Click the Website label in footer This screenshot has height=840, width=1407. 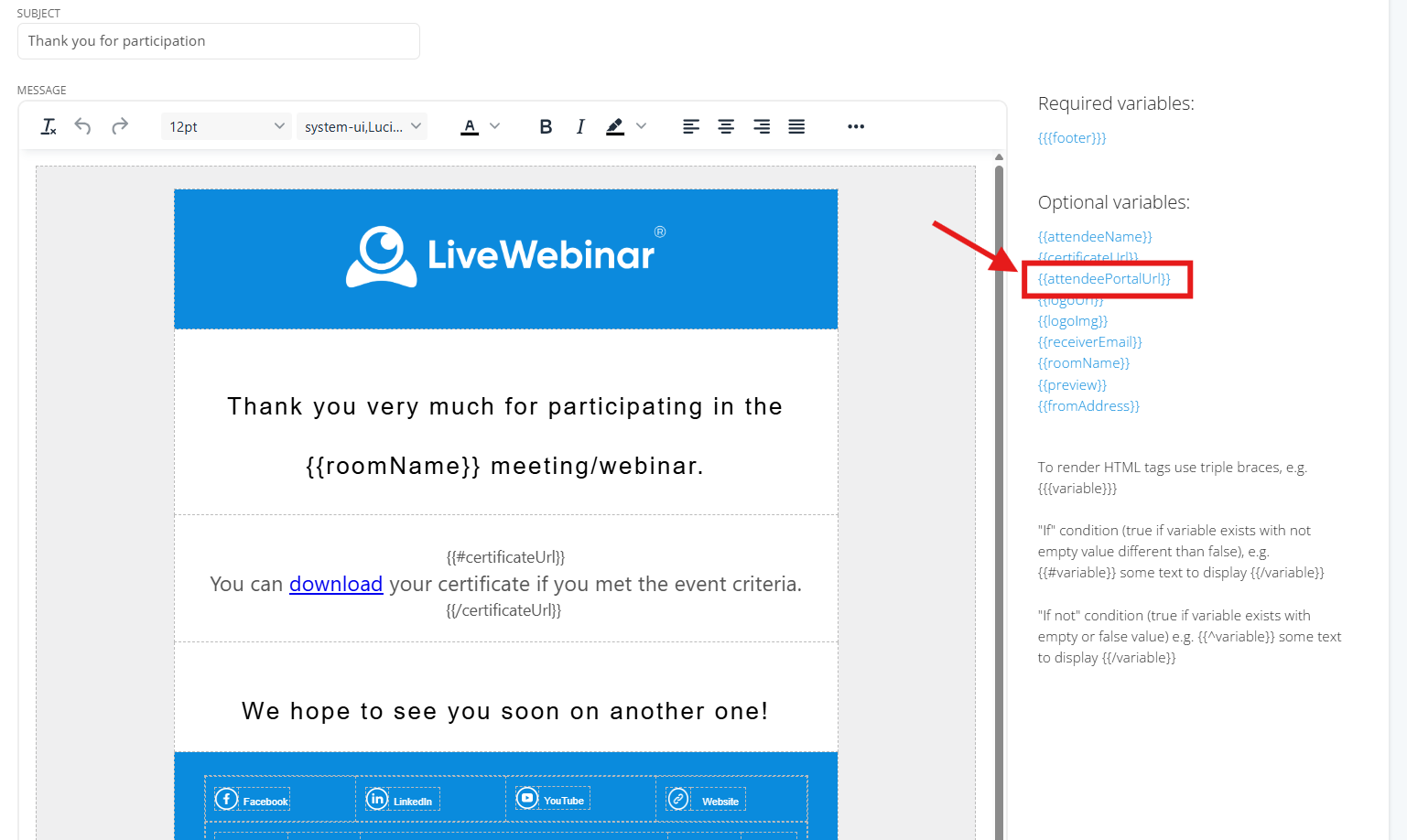click(720, 802)
